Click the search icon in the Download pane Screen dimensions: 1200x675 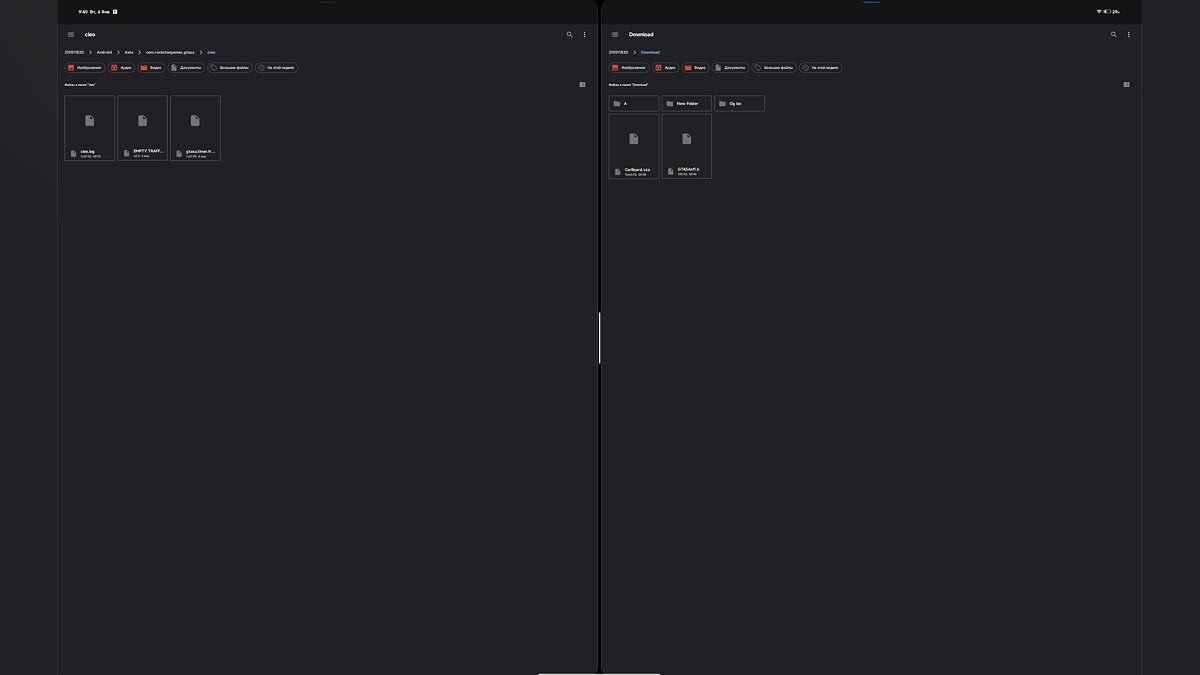click(x=1114, y=35)
